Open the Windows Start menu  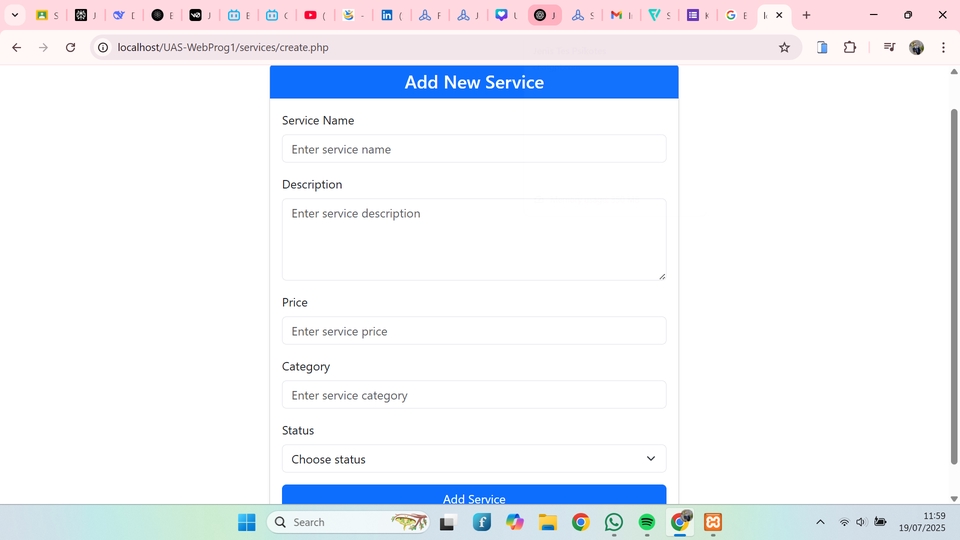tap(247, 522)
